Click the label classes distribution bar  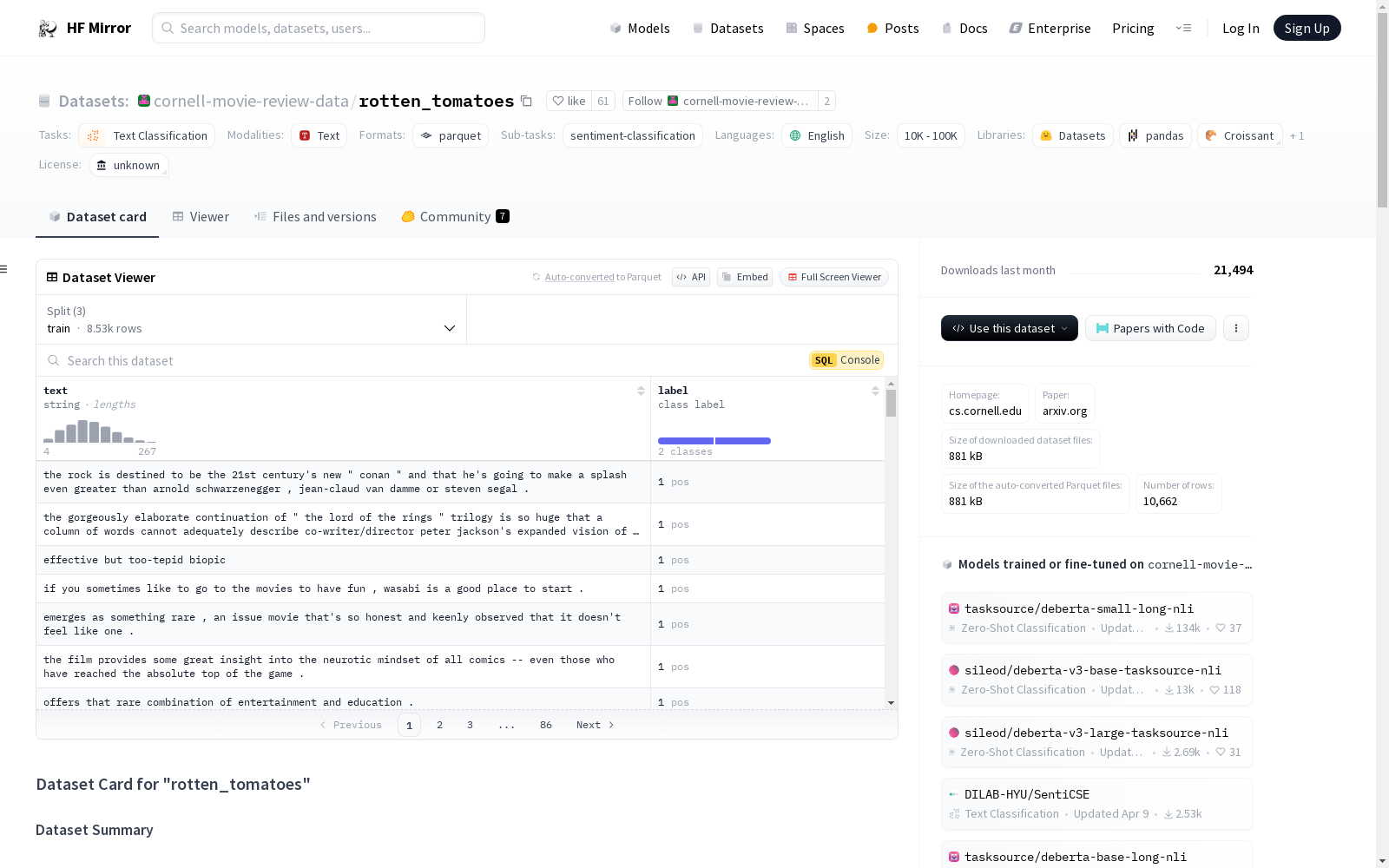[714, 441]
